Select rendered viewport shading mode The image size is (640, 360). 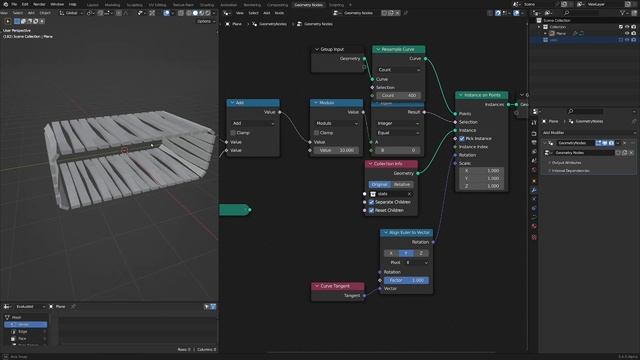coord(208,13)
